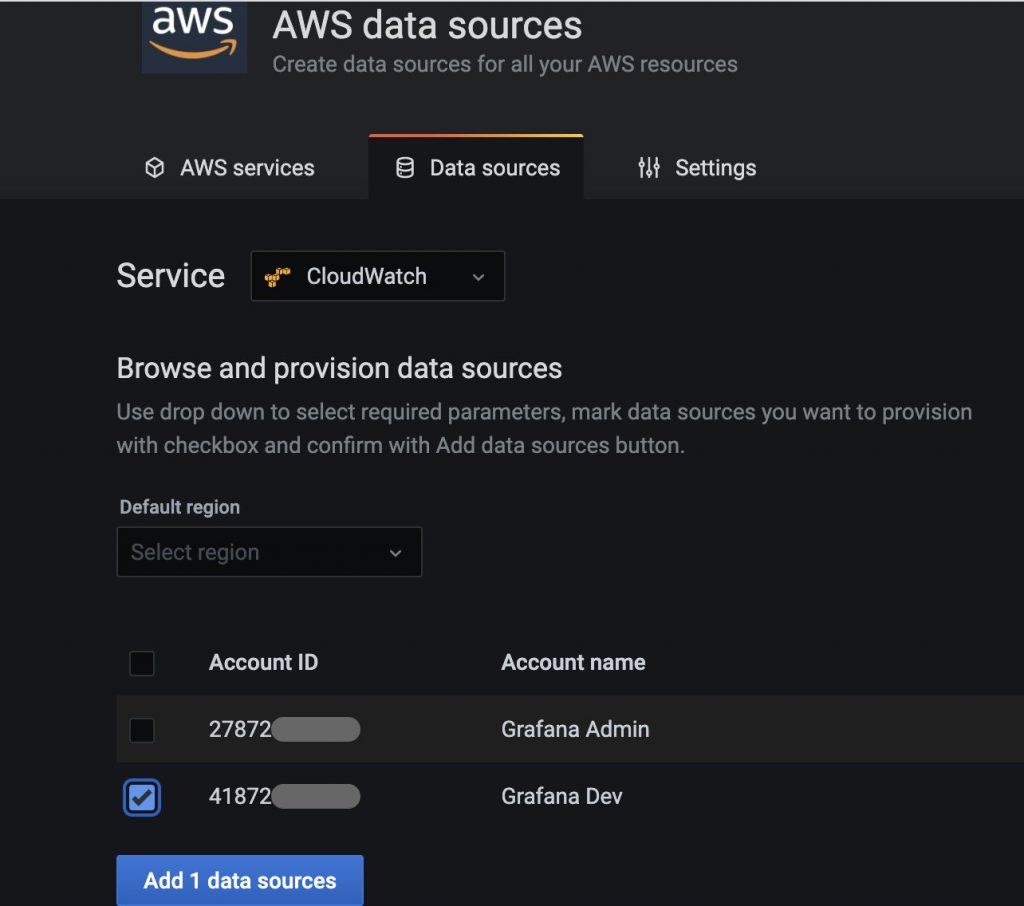The width and height of the screenshot is (1024, 906).
Task: Click the Account name column header
Action: tap(573, 662)
